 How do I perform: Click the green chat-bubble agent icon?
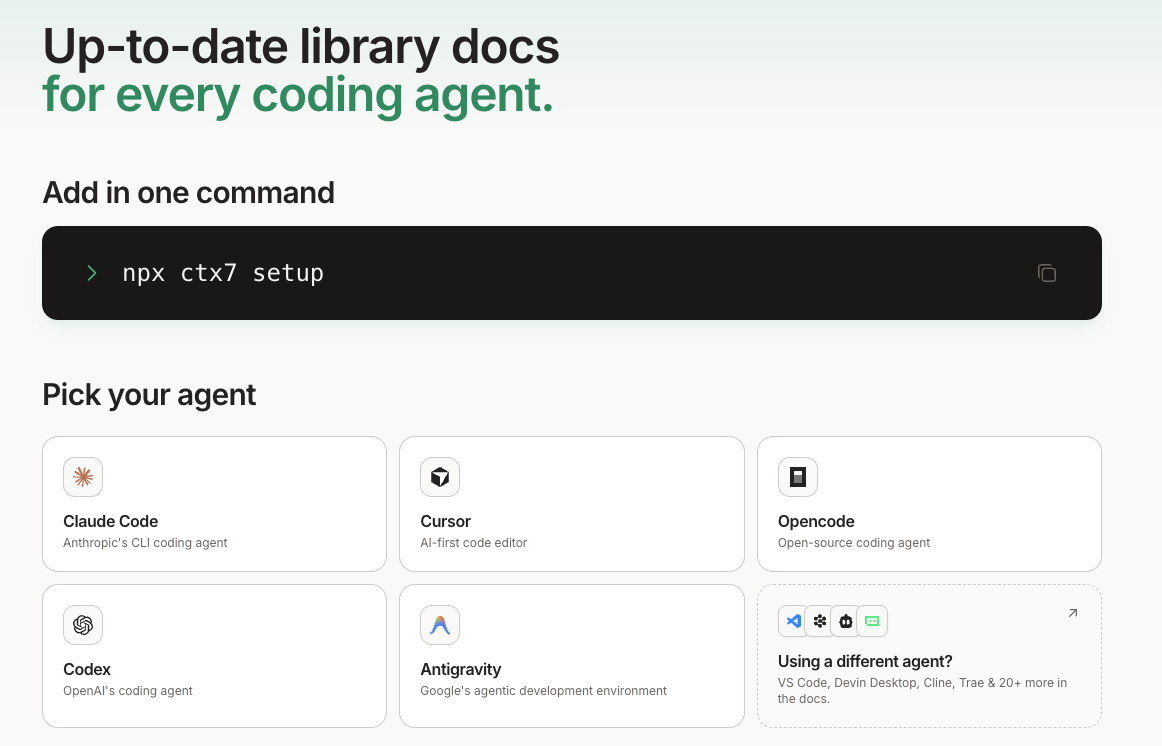point(872,621)
